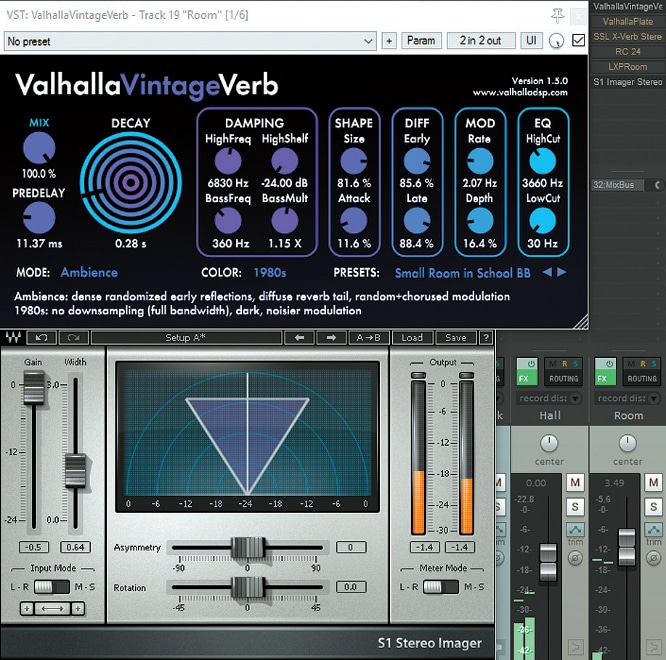Click the A->B copy button
666x660 pixels.
click(x=368, y=338)
